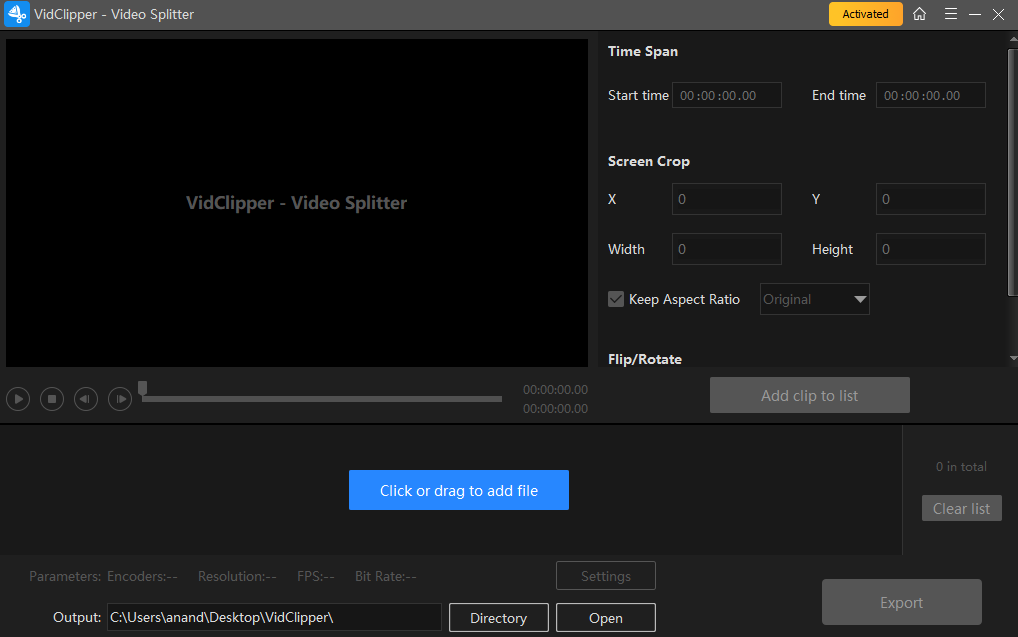Advance one frame with next-frame icon
Screen dimensions: 1018x637
pos(120,399)
